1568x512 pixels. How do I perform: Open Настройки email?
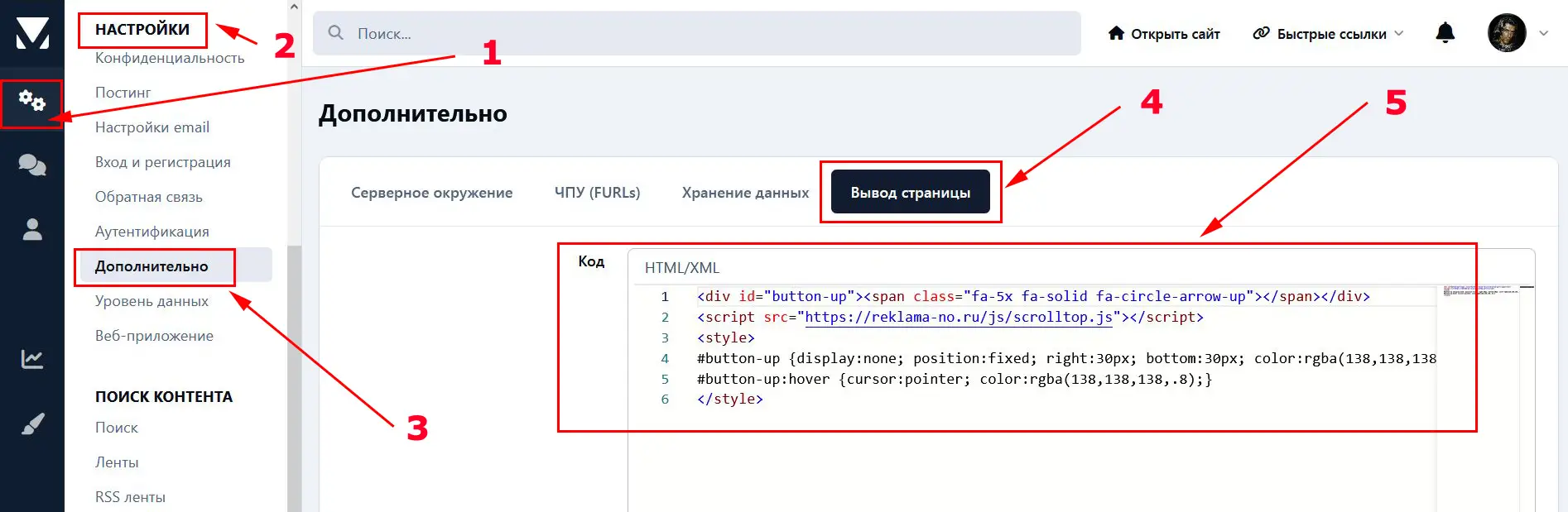click(152, 127)
